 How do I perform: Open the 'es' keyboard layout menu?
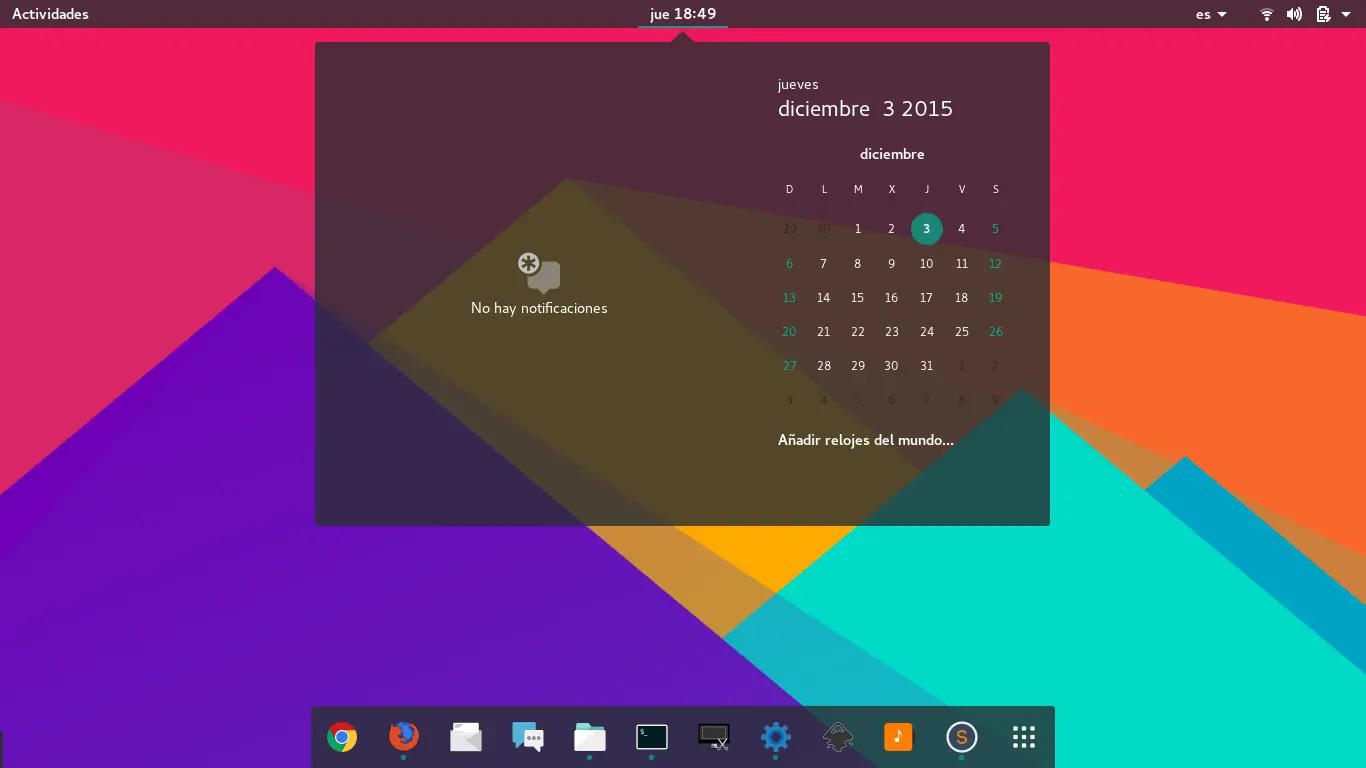point(1211,14)
